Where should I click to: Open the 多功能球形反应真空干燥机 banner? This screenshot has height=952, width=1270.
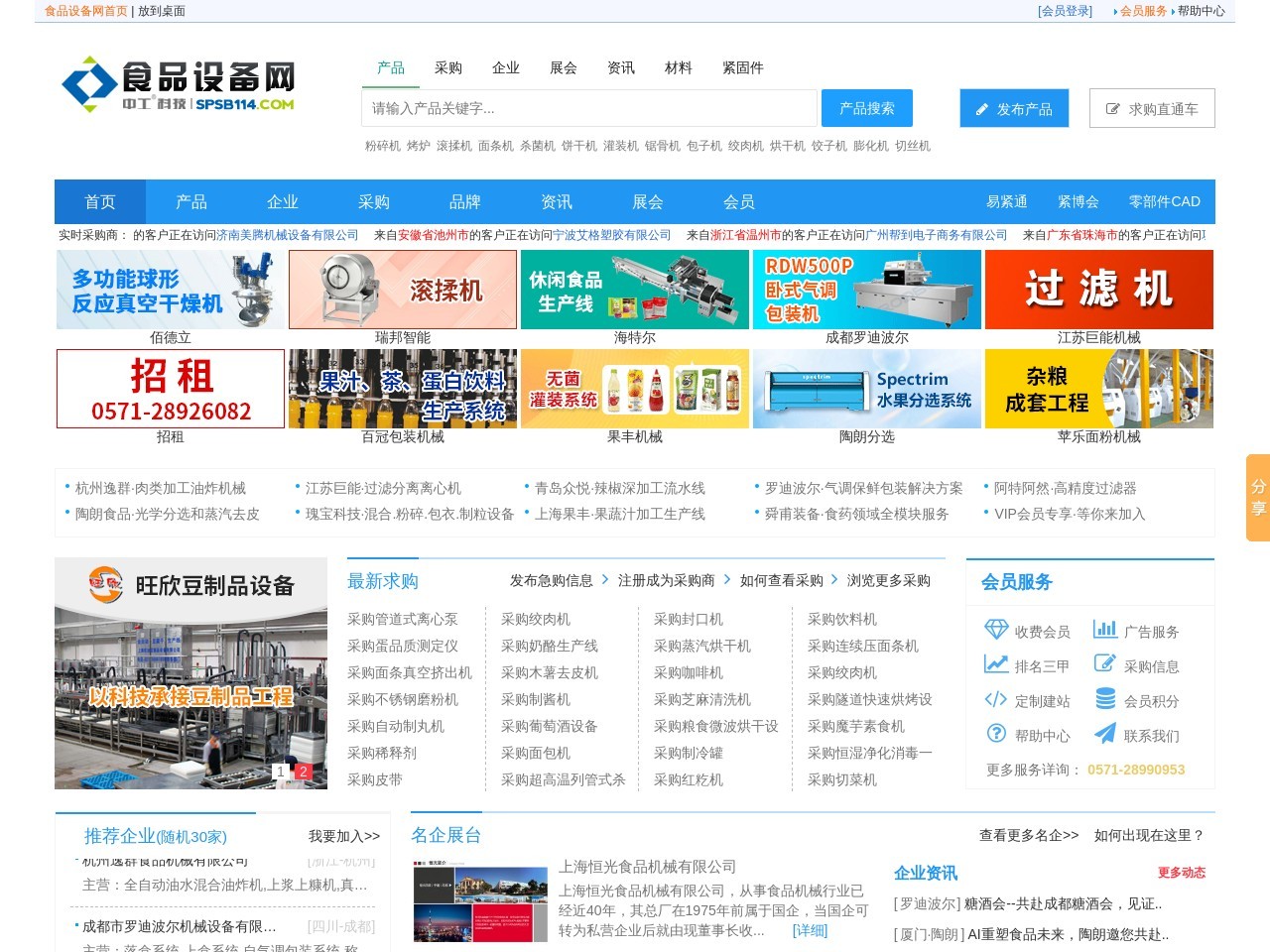[171, 290]
